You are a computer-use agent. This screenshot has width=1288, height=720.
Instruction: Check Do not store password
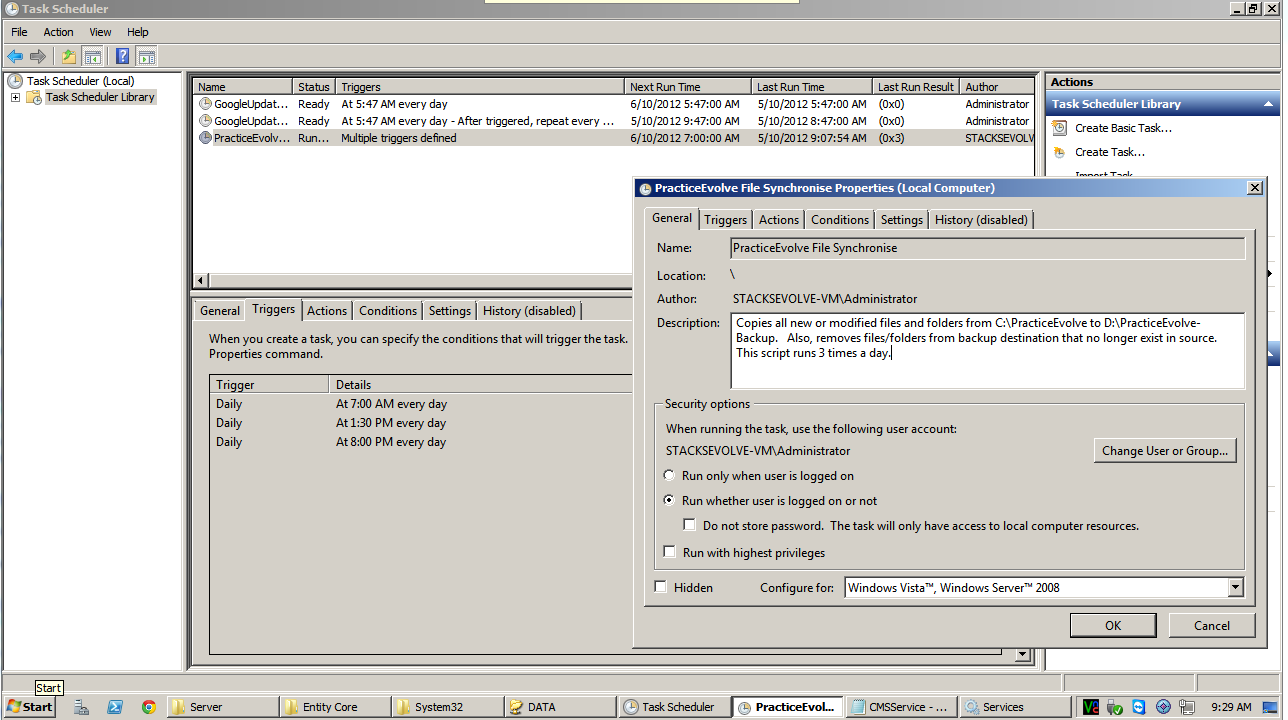coord(689,525)
